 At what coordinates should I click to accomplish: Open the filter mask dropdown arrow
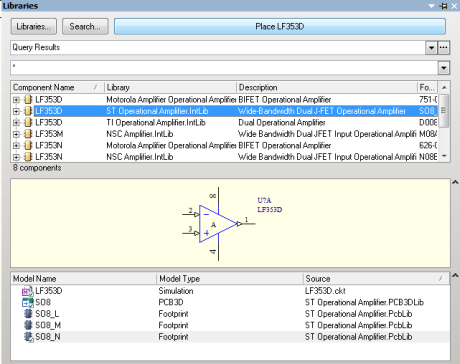tap(444, 68)
